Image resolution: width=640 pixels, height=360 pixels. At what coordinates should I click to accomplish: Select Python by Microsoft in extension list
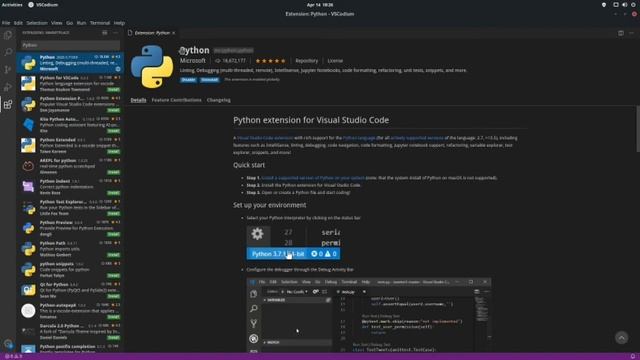70,63
